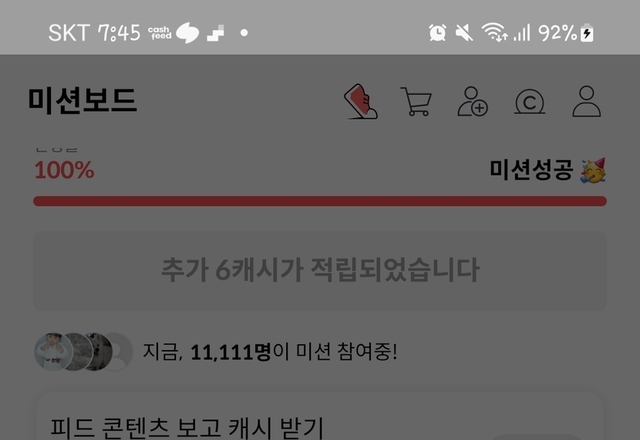
Task: Tap the battery charging indicator
Action: point(587,33)
